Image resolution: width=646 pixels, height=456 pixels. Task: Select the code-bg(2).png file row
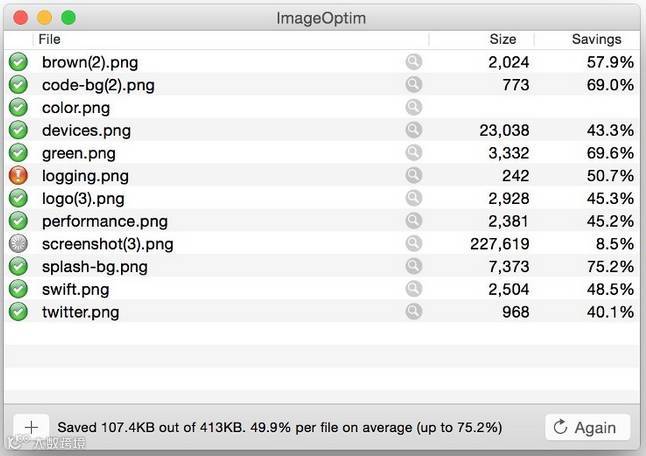click(x=98, y=85)
